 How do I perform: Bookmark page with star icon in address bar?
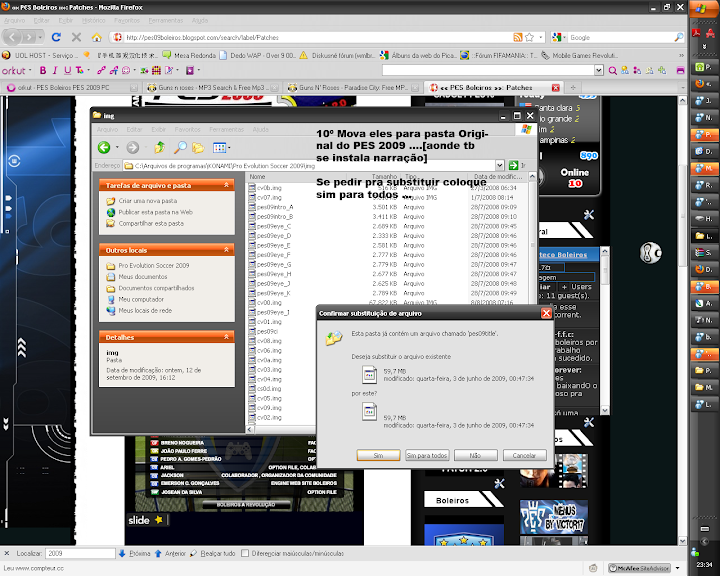(x=529, y=37)
